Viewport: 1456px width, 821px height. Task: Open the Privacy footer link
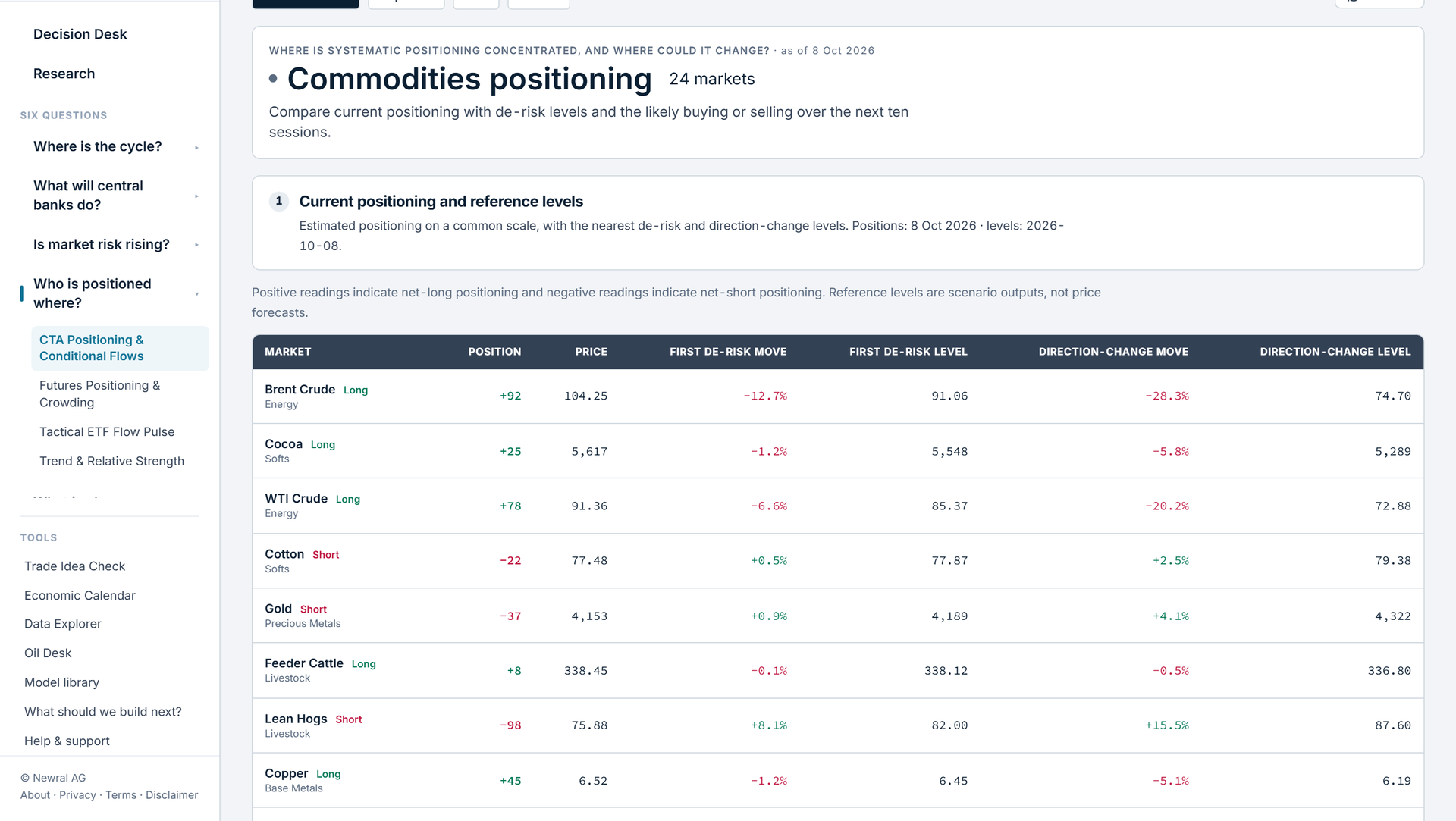[77, 795]
